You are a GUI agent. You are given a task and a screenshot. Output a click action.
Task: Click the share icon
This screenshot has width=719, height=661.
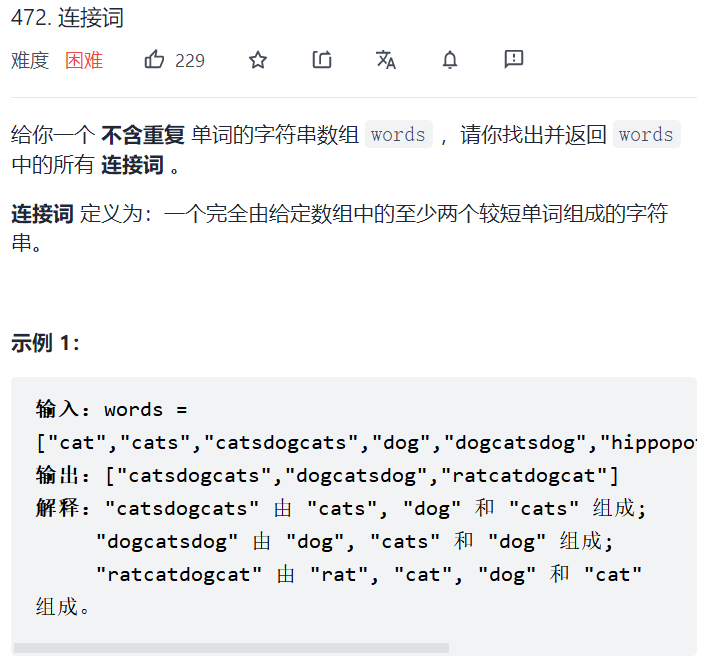(x=322, y=60)
